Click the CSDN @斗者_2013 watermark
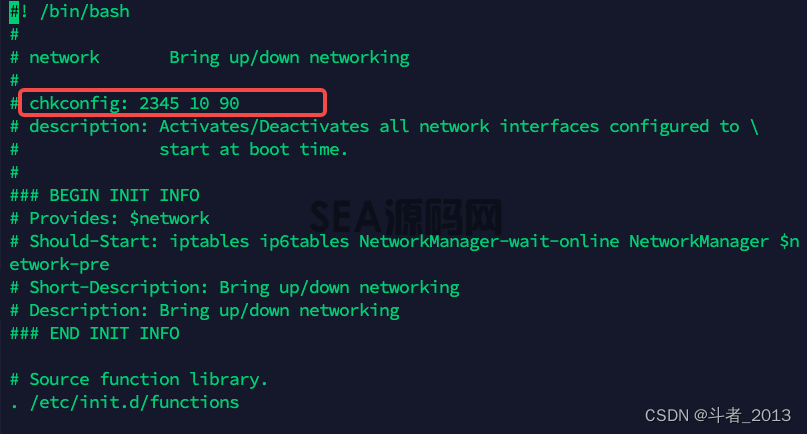The width and height of the screenshot is (807, 434). 718,415
